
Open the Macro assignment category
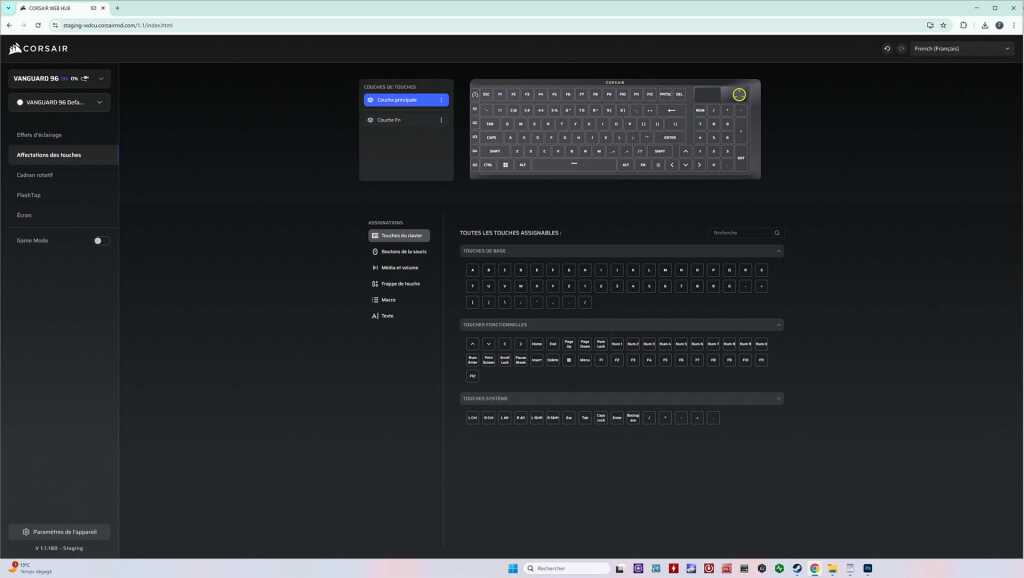(x=388, y=300)
